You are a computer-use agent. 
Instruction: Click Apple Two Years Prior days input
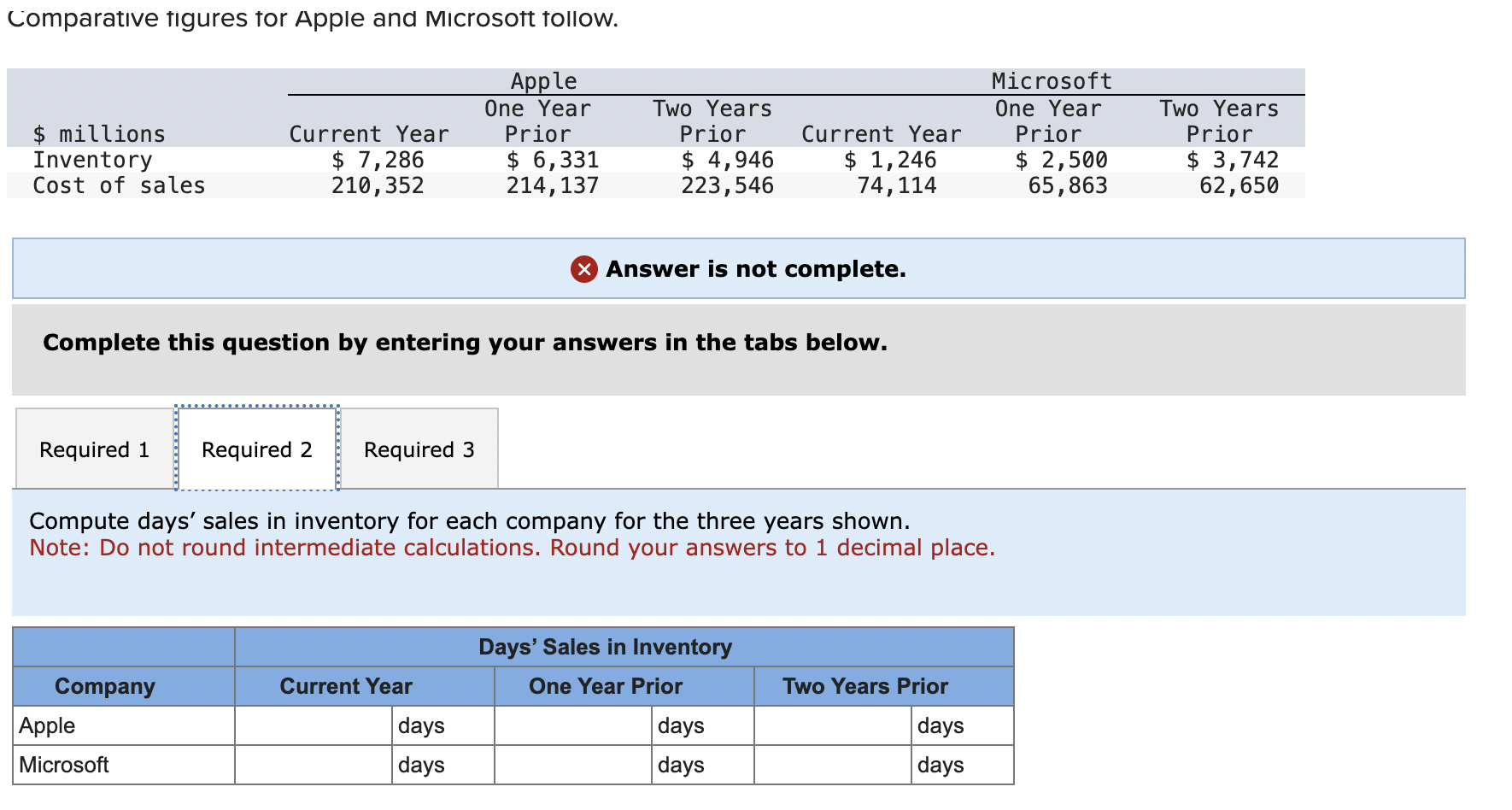(833, 725)
